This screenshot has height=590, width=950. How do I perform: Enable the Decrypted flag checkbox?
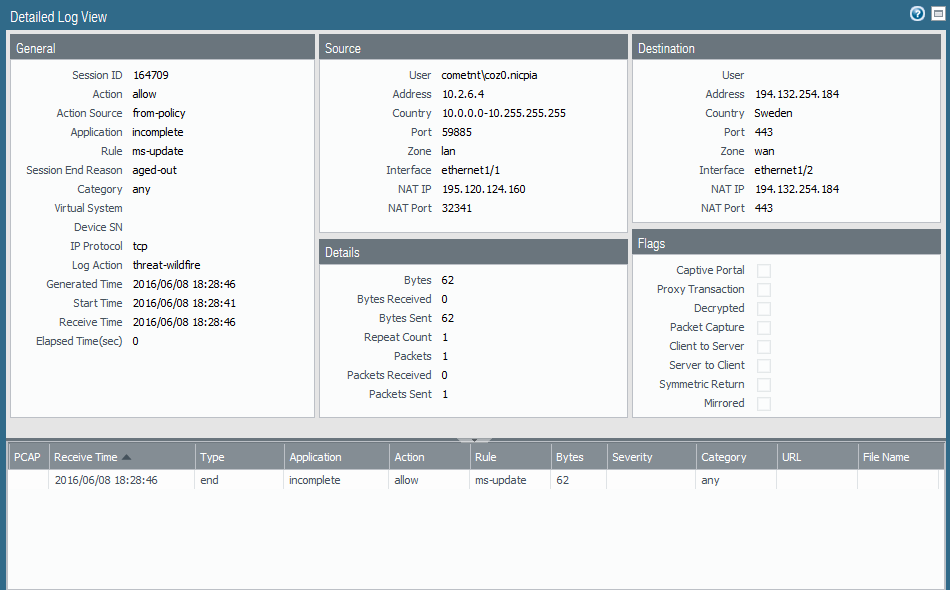click(x=764, y=309)
